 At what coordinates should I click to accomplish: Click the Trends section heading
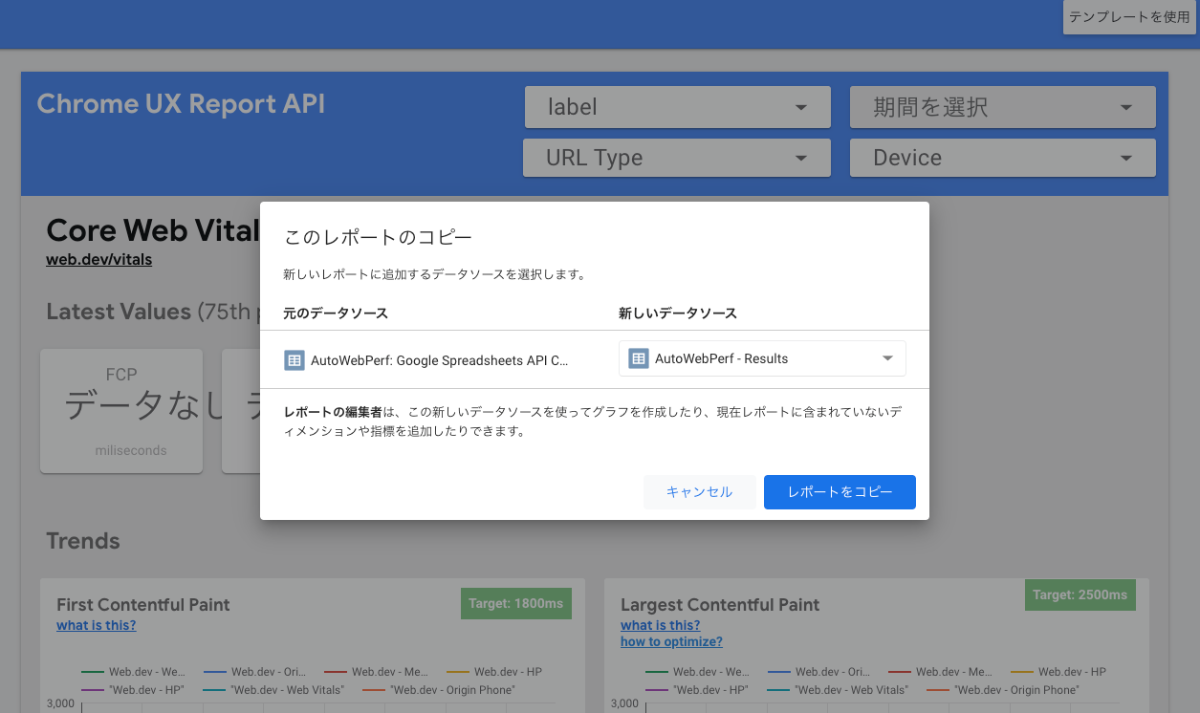pos(83,541)
